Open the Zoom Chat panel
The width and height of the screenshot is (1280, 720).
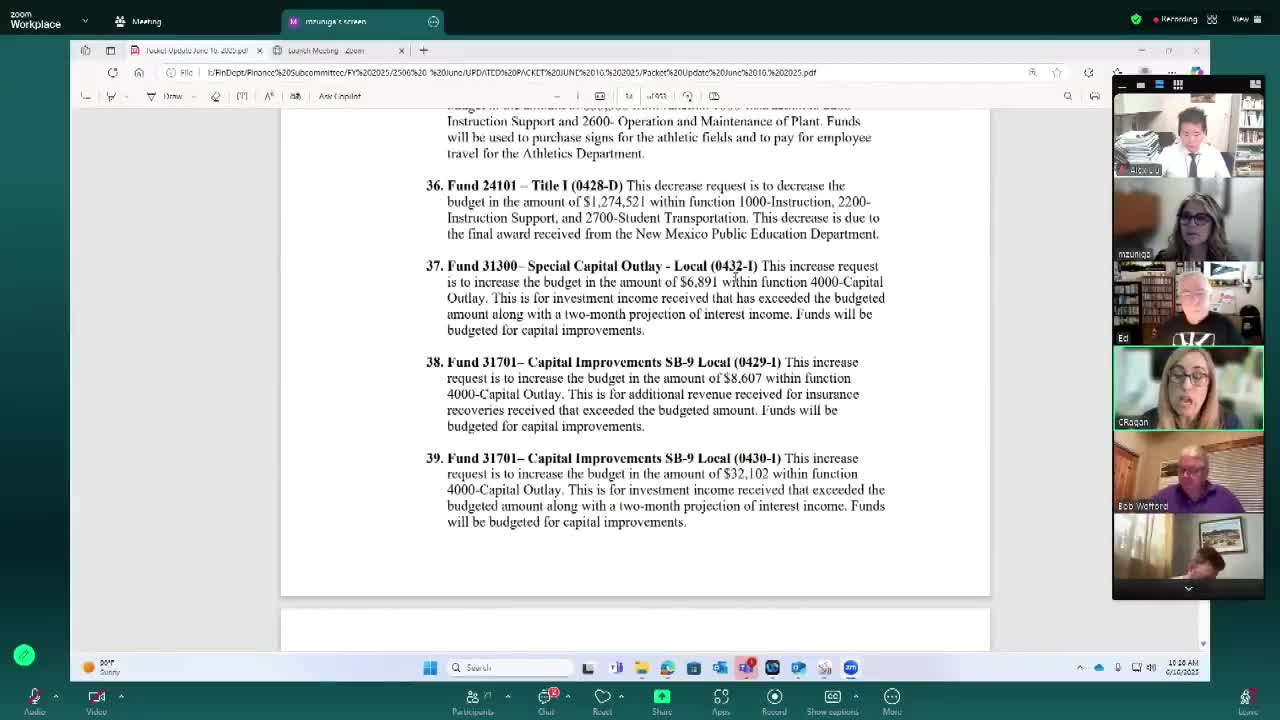pos(547,700)
